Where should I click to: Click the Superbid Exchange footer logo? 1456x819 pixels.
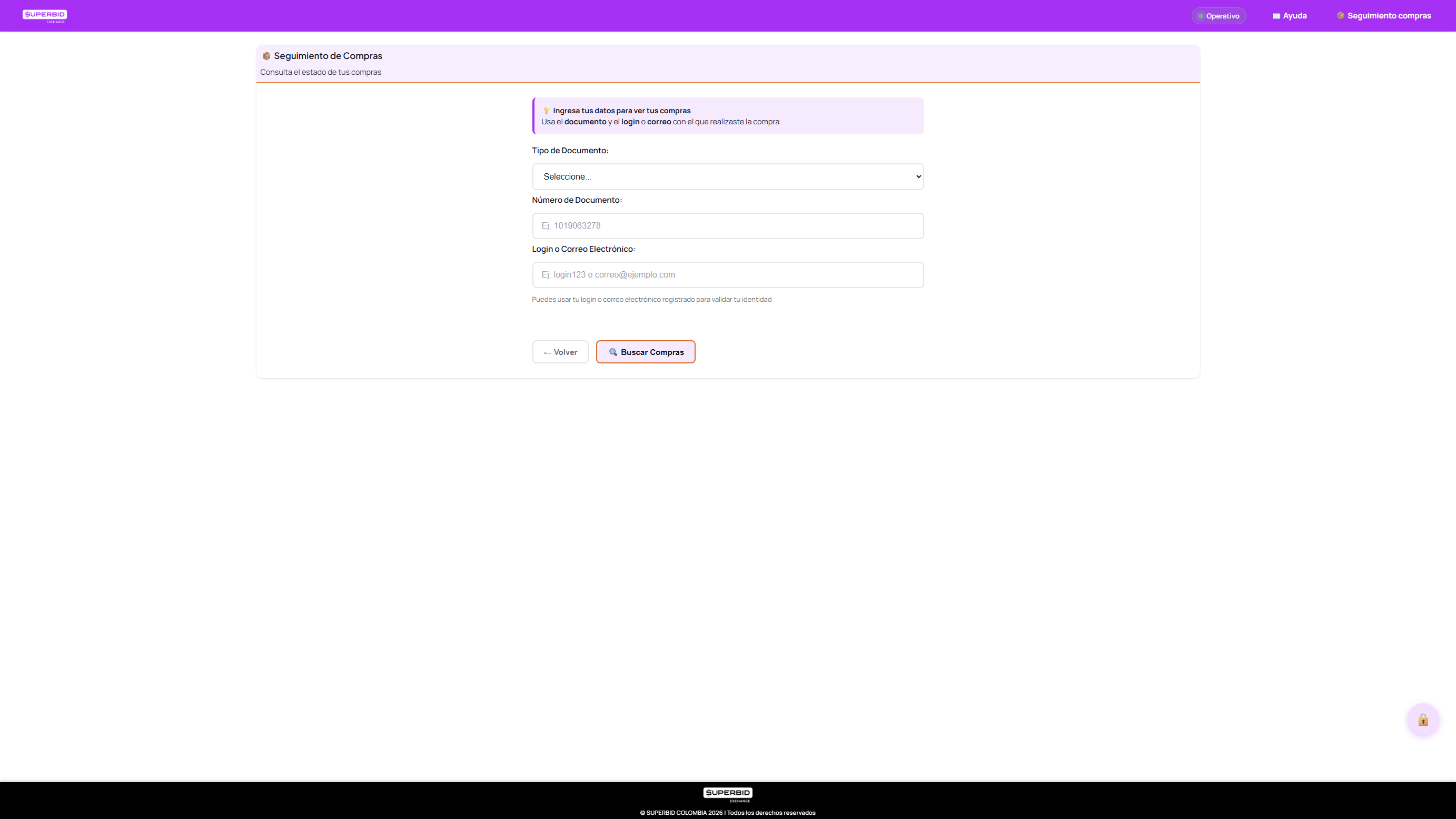(727, 794)
